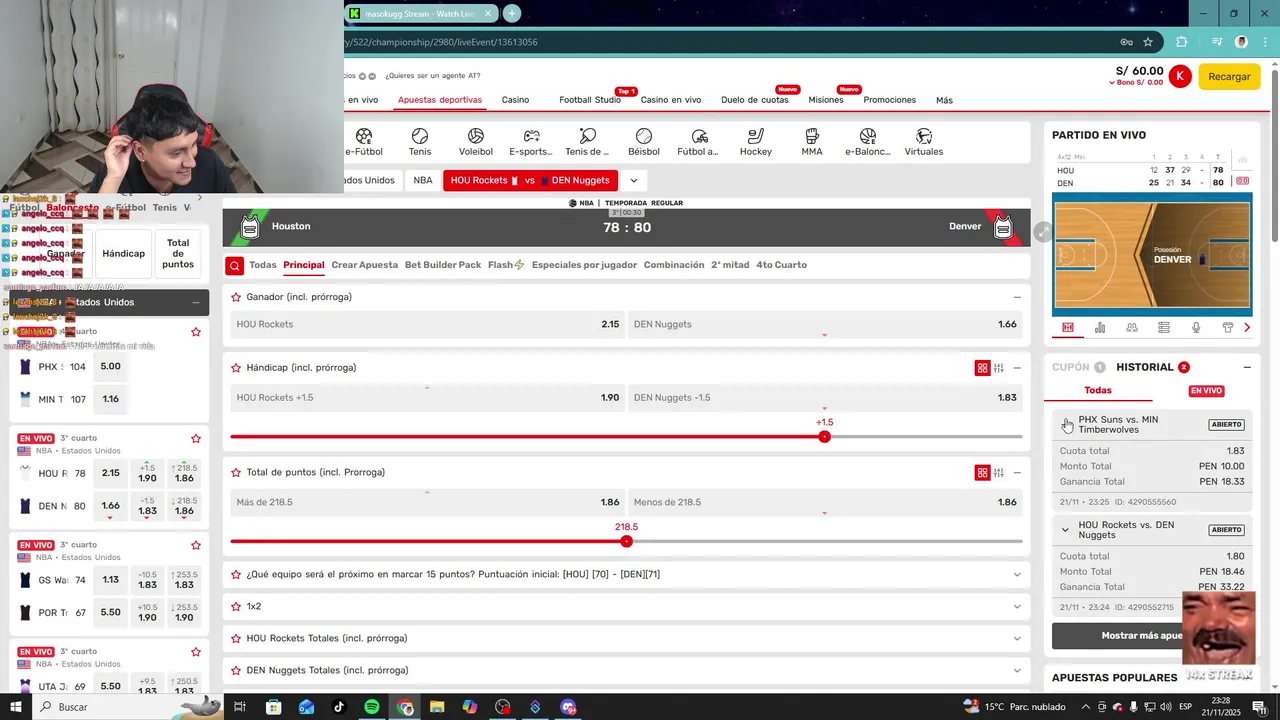Image resolution: width=1280 pixels, height=720 pixels.
Task: Click the sliders settings icon in Total de puntos
Action: pyautogui.click(x=999, y=473)
